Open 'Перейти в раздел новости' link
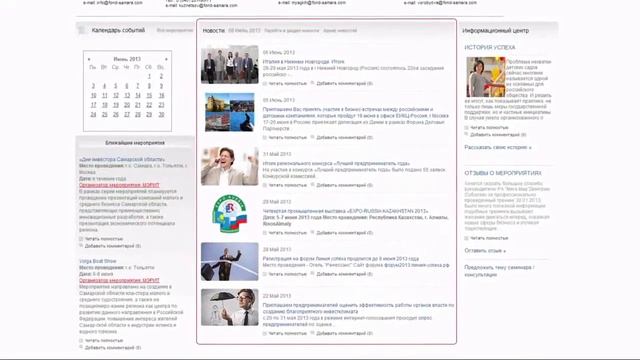 pyautogui.click(x=291, y=31)
